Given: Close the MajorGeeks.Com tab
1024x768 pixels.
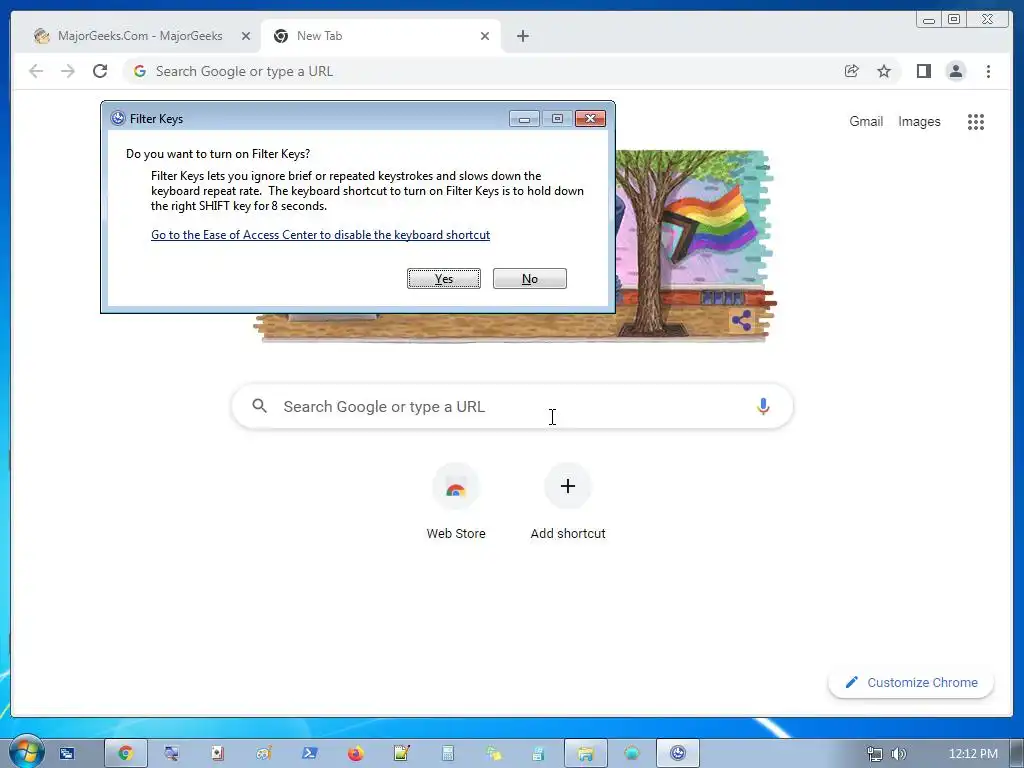Looking at the screenshot, I should click(246, 37).
